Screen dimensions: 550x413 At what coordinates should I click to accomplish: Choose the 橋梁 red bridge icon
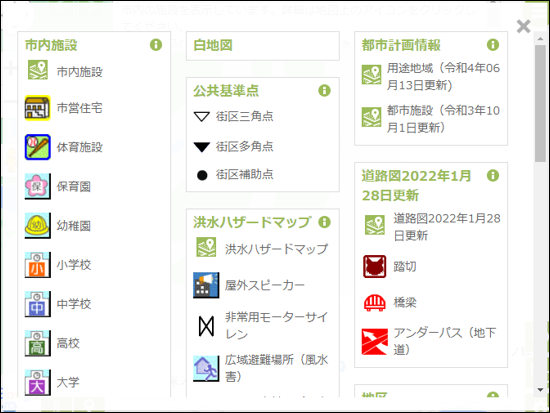tap(375, 302)
